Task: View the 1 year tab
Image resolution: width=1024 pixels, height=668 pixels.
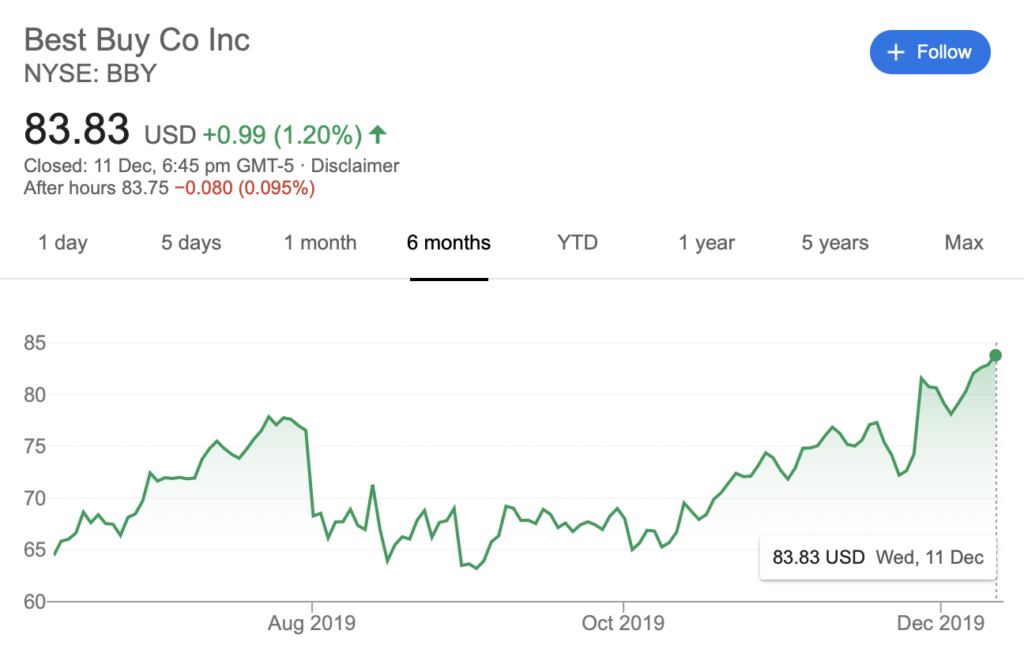Action: 707,243
